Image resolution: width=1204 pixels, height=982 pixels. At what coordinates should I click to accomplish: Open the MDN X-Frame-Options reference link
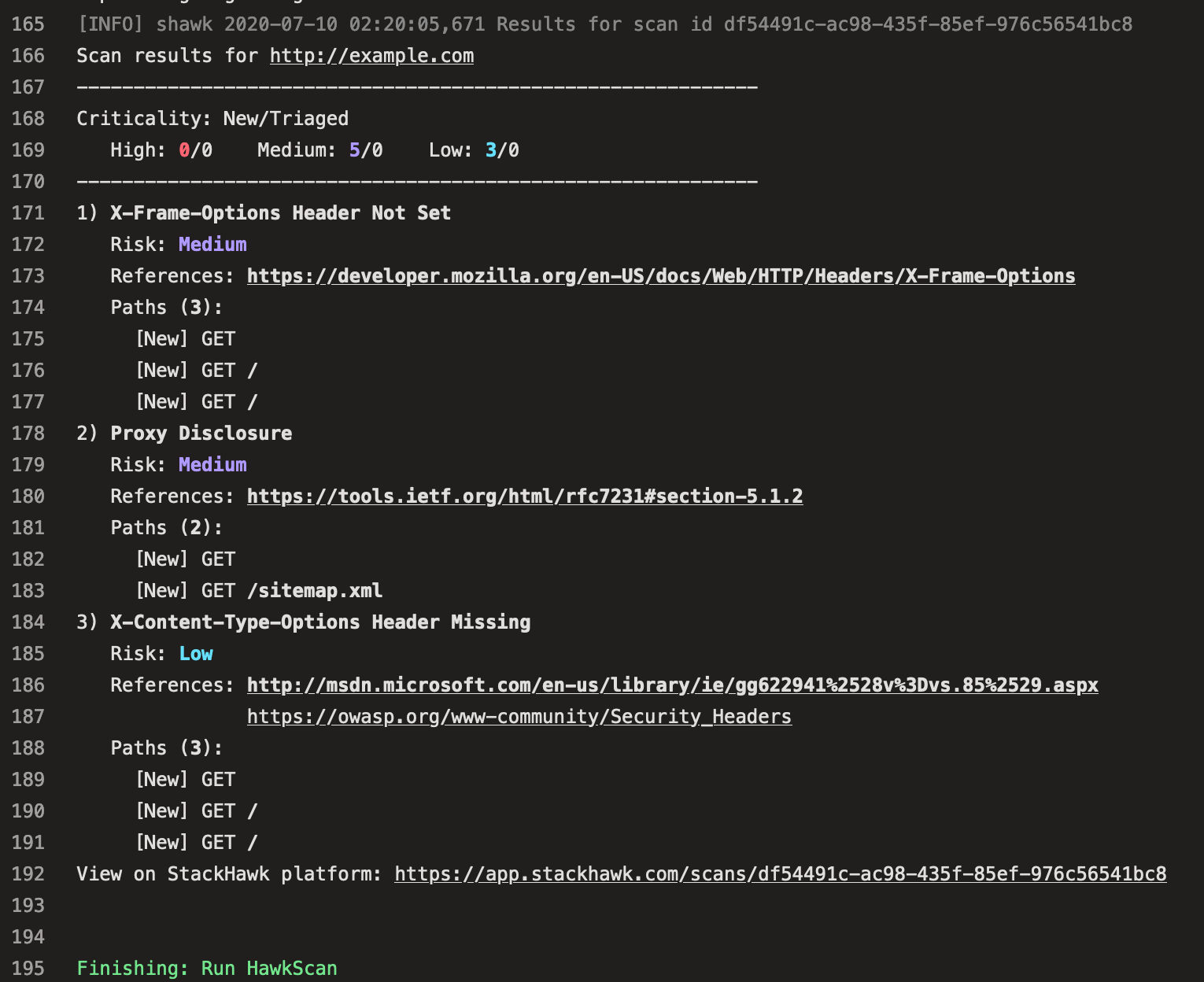pos(660,275)
